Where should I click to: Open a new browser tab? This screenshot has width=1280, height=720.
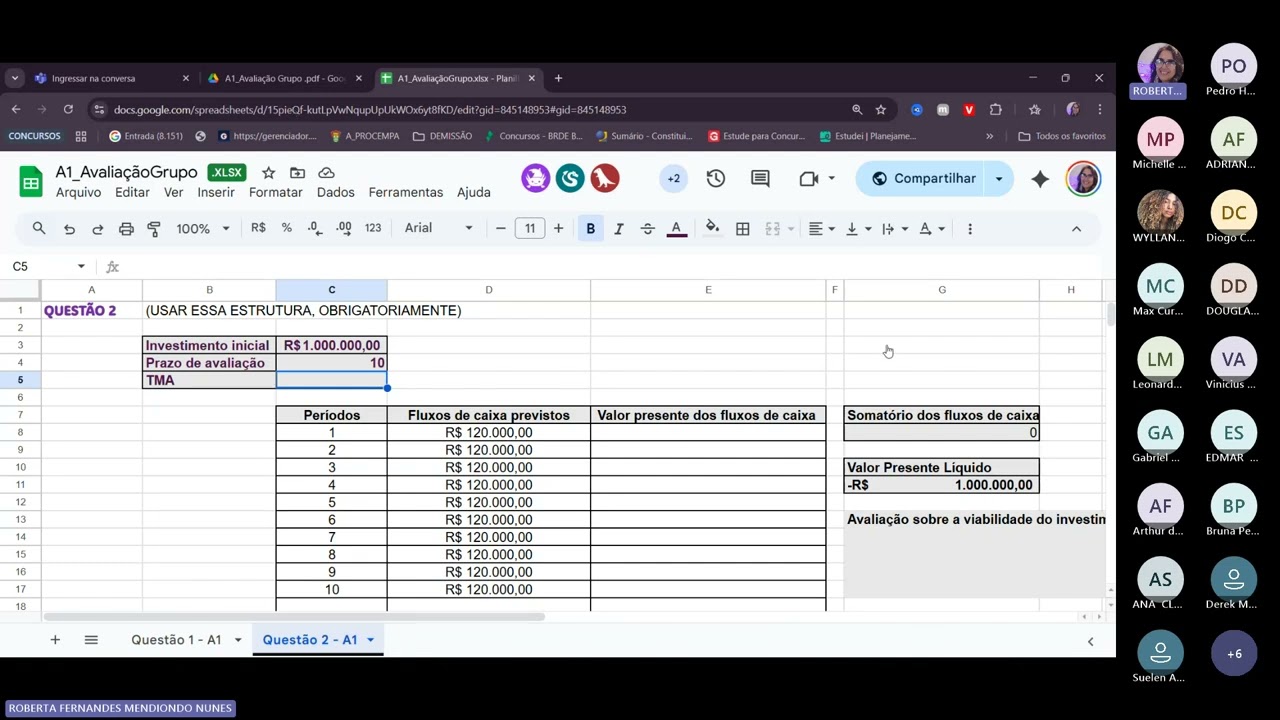tap(558, 78)
